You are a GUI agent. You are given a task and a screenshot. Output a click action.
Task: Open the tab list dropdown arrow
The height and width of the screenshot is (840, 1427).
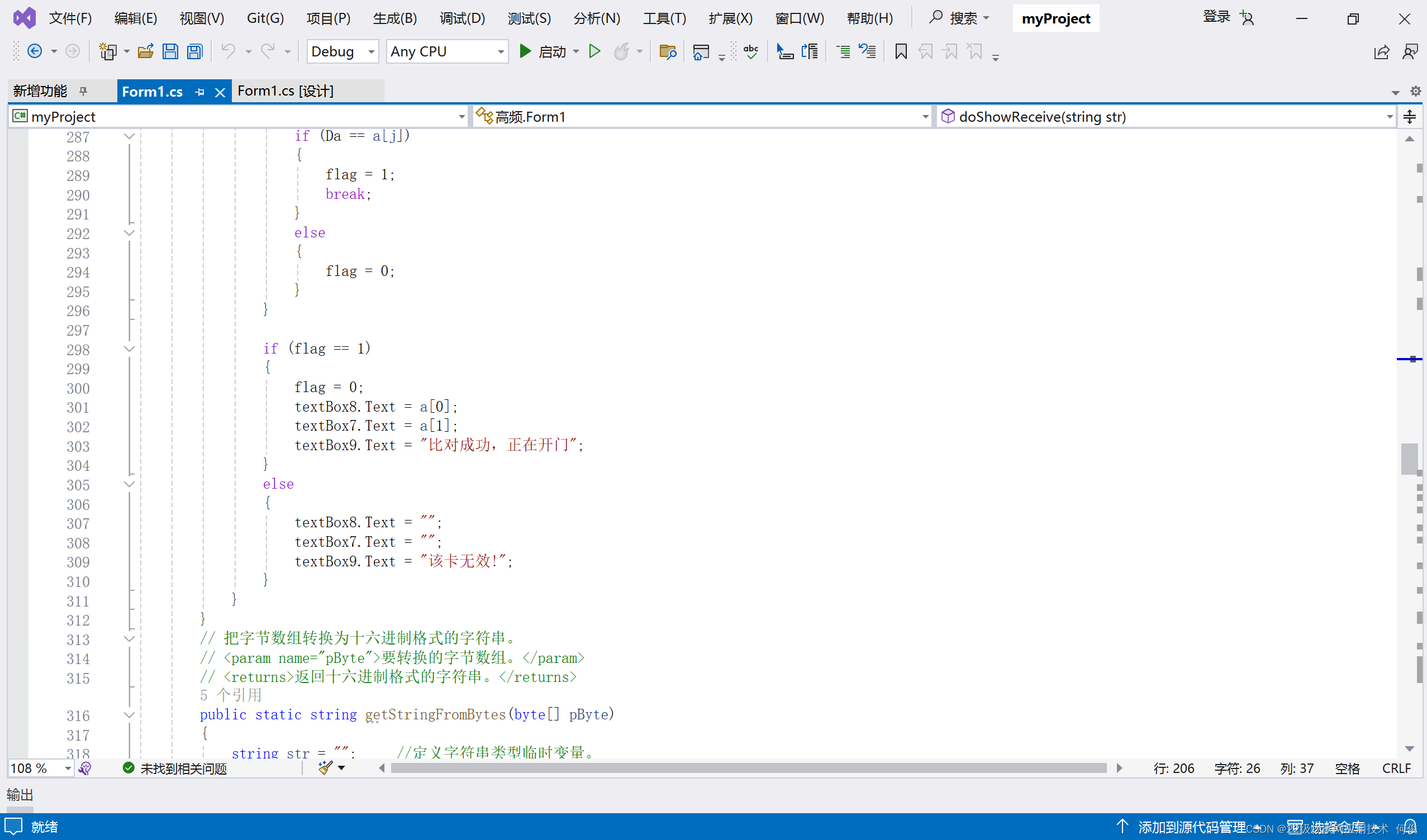(1395, 92)
